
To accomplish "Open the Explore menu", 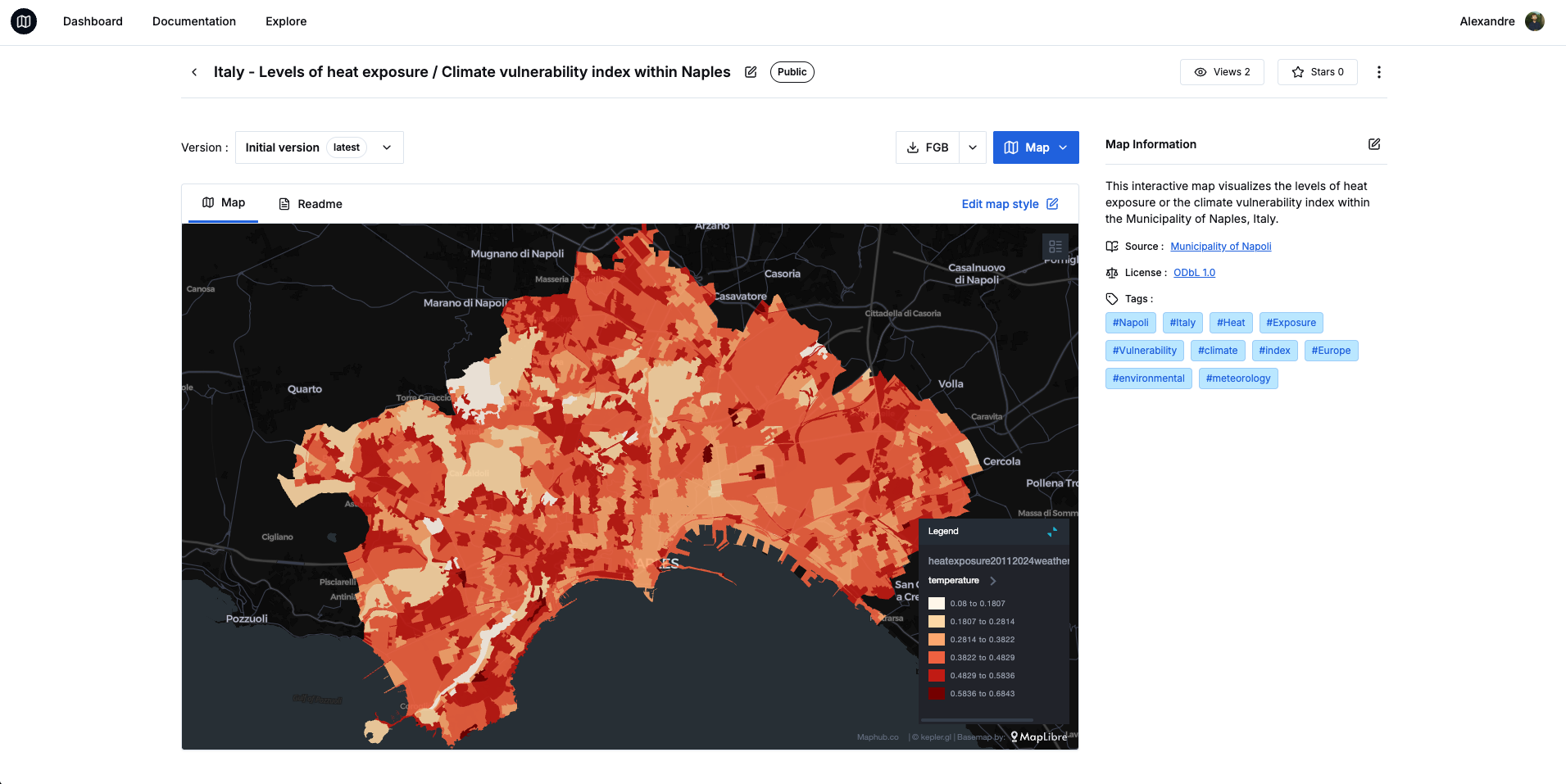I will (x=286, y=21).
